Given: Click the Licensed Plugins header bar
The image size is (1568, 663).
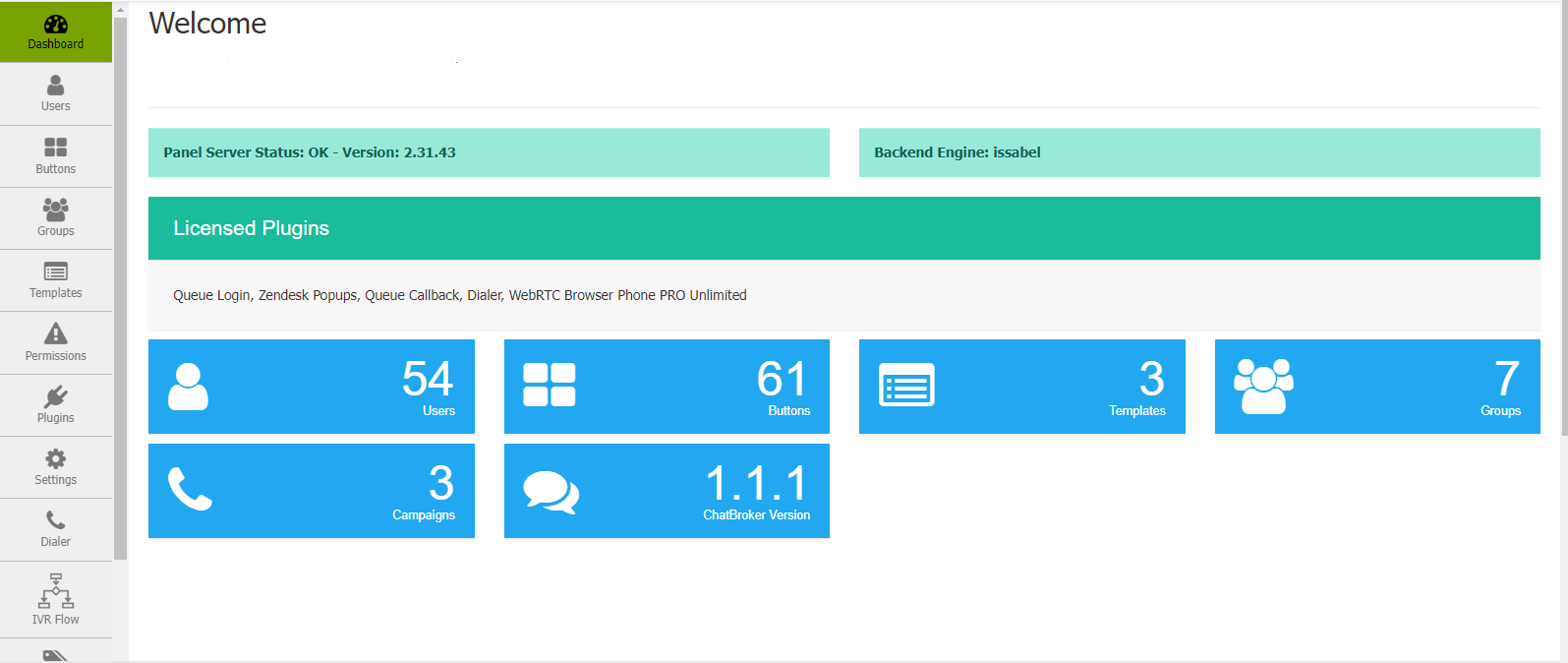Looking at the screenshot, I should (843, 228).
